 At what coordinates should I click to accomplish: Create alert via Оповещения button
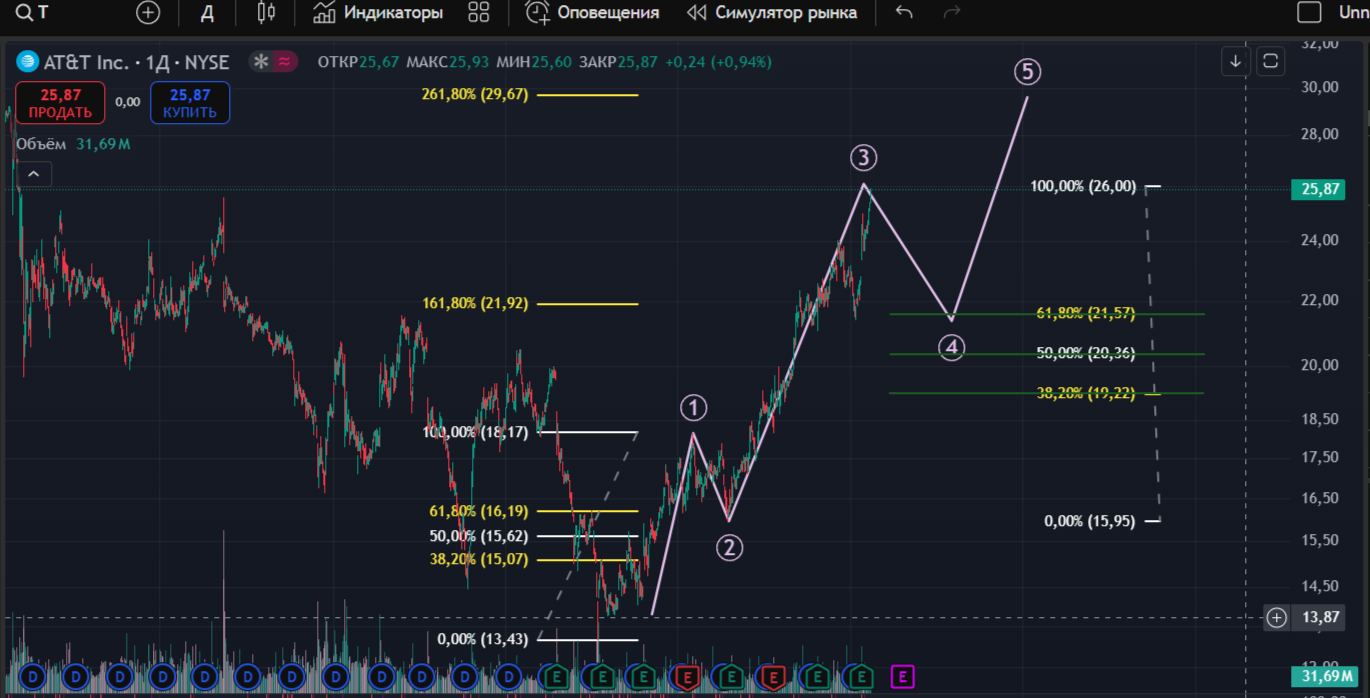pyautogui.click(x=593, y=13)
